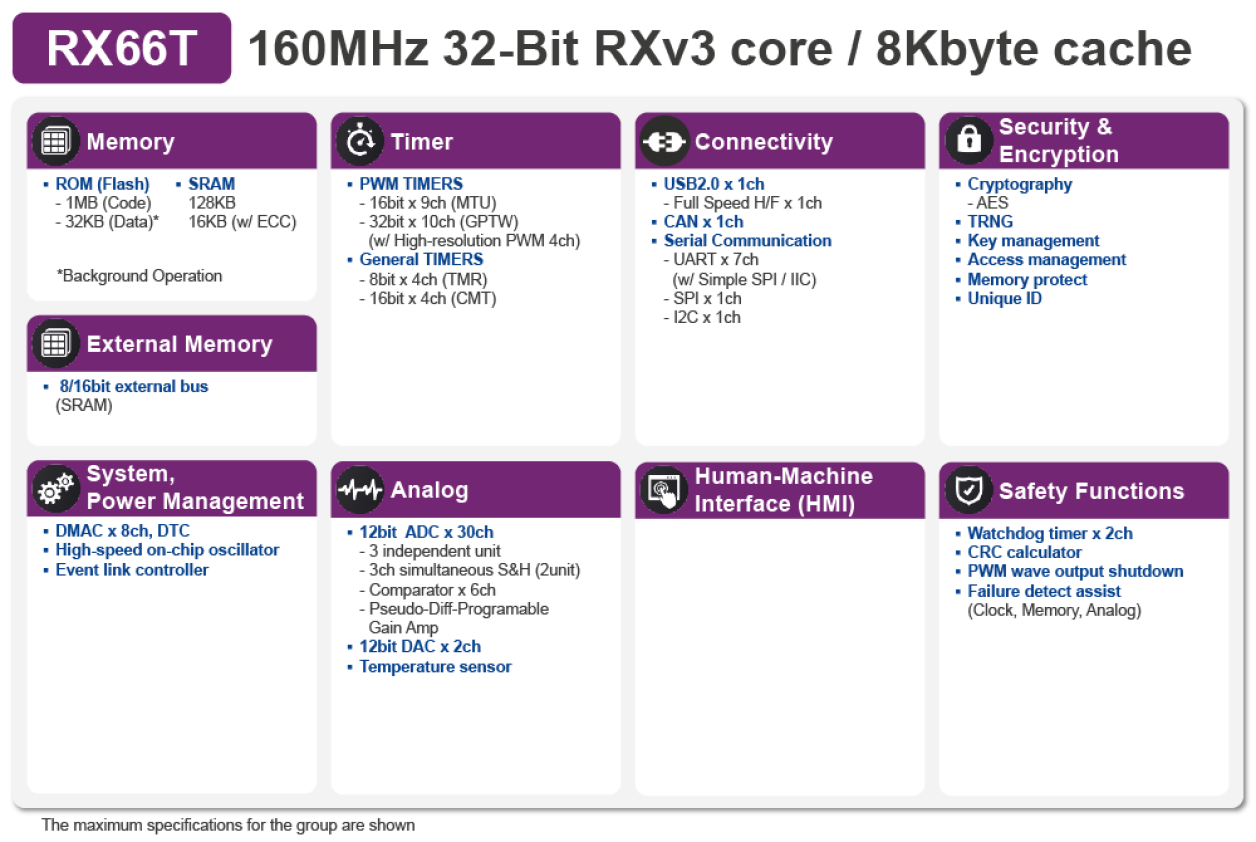Click the USB2.0 x 1ch link
This screenshot has width=1256, height=842.
pyautogui.click(x=712, y=183)
